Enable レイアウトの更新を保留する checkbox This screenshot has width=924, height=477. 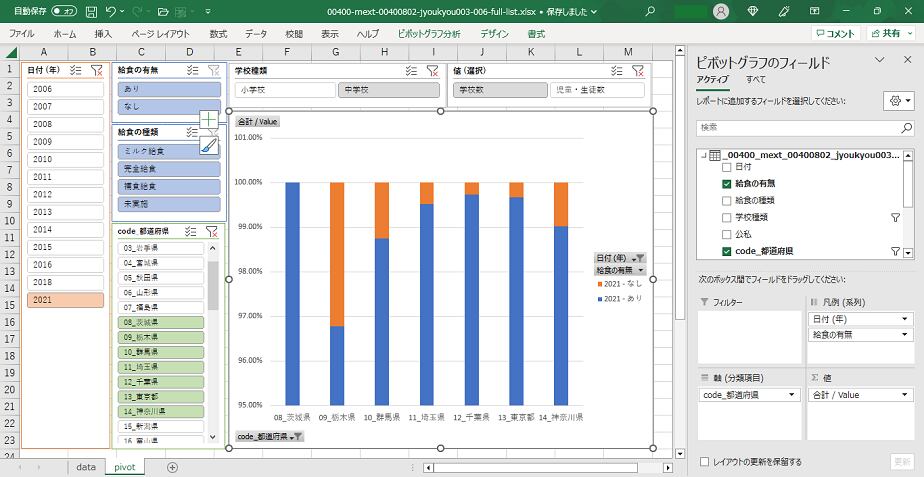pos(706,462)
